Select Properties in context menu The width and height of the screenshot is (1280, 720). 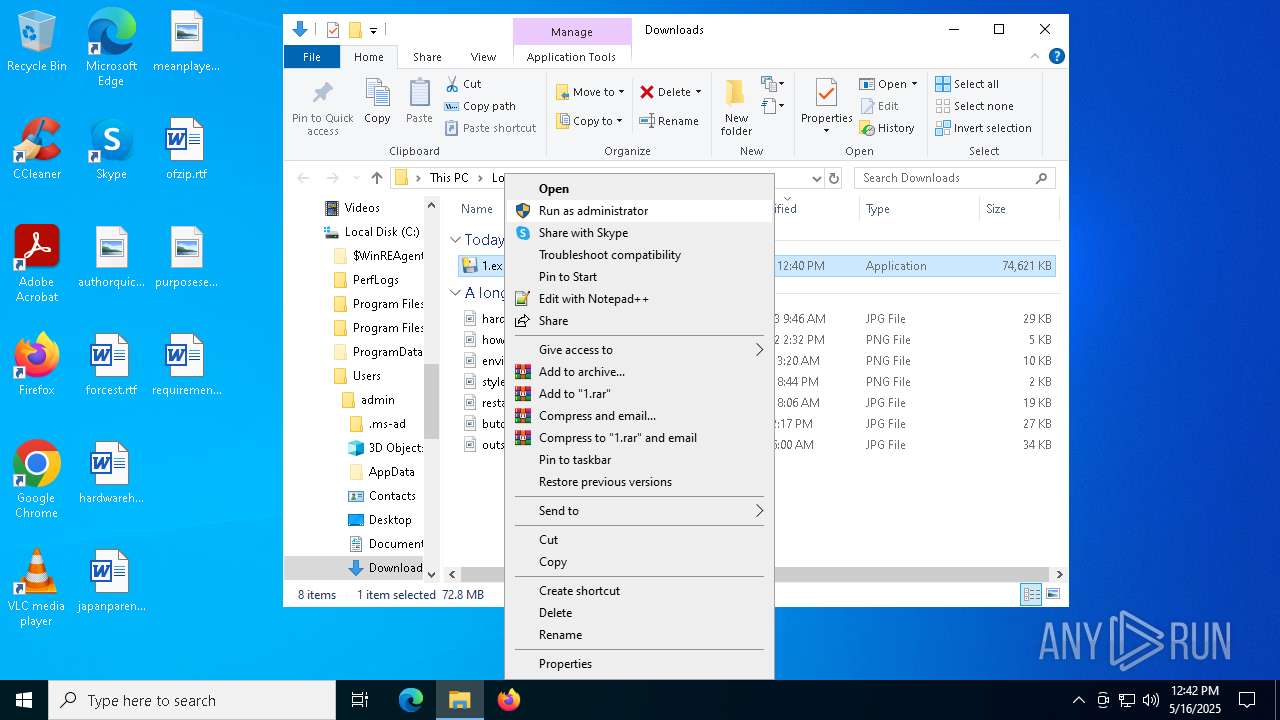639,664
